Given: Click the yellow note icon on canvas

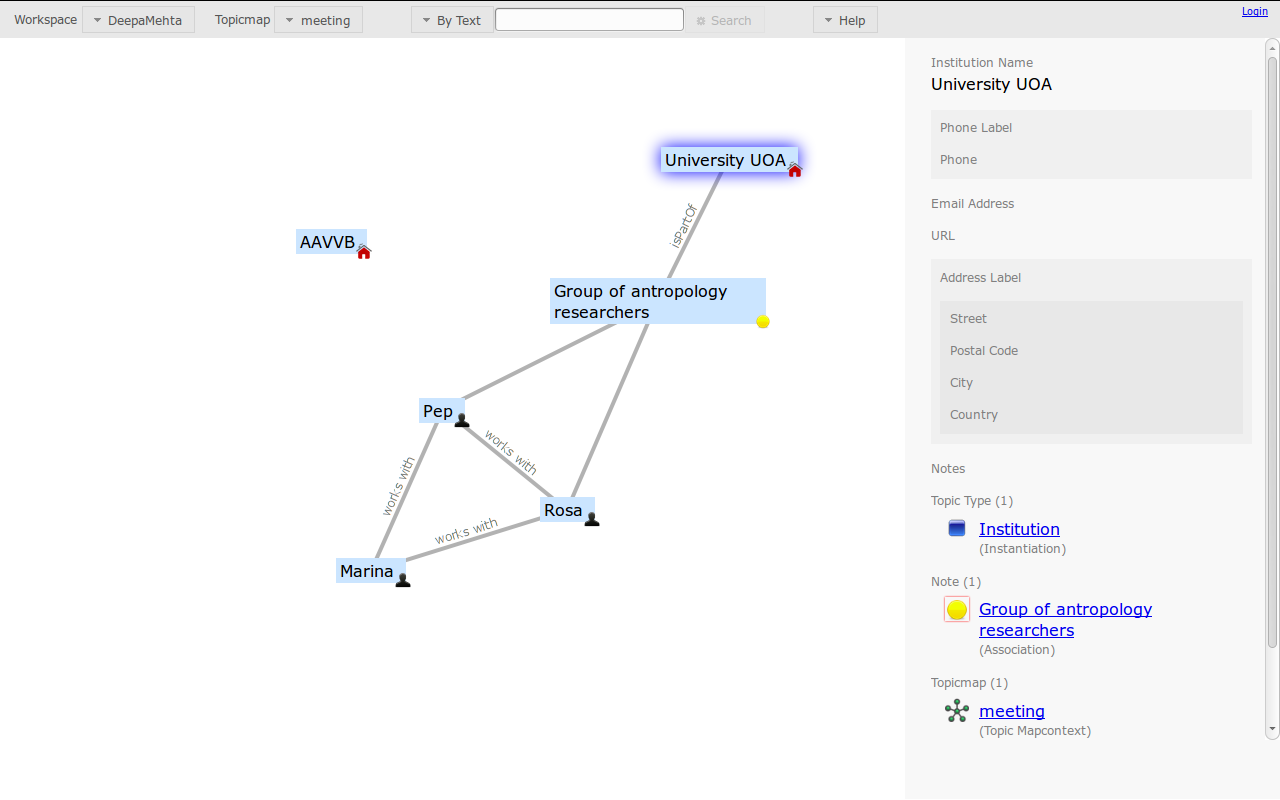Looking at the screenshot, I should coord(763,321).
